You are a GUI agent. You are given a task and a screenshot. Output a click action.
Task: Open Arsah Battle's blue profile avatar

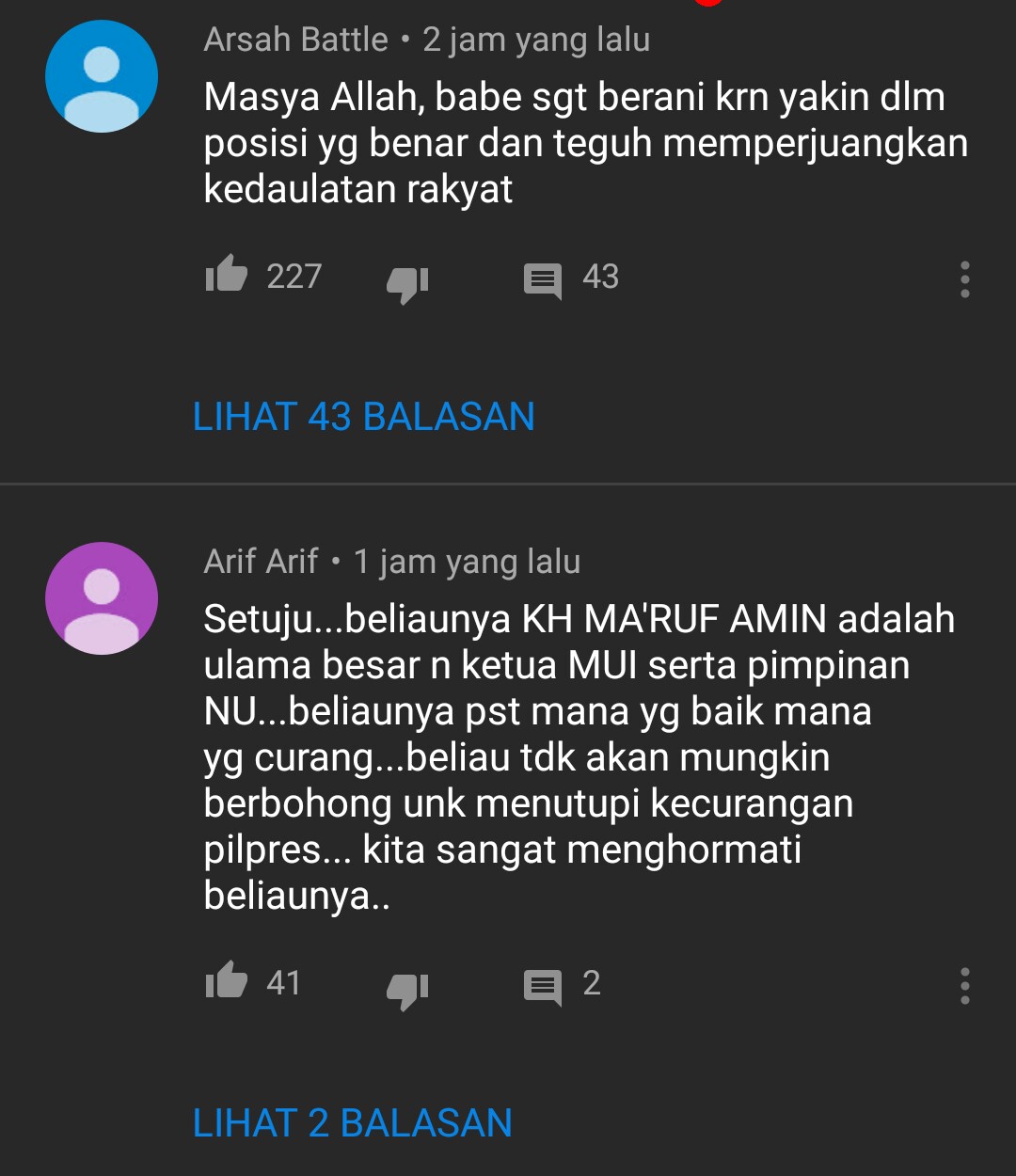click(x=102, y=76)
